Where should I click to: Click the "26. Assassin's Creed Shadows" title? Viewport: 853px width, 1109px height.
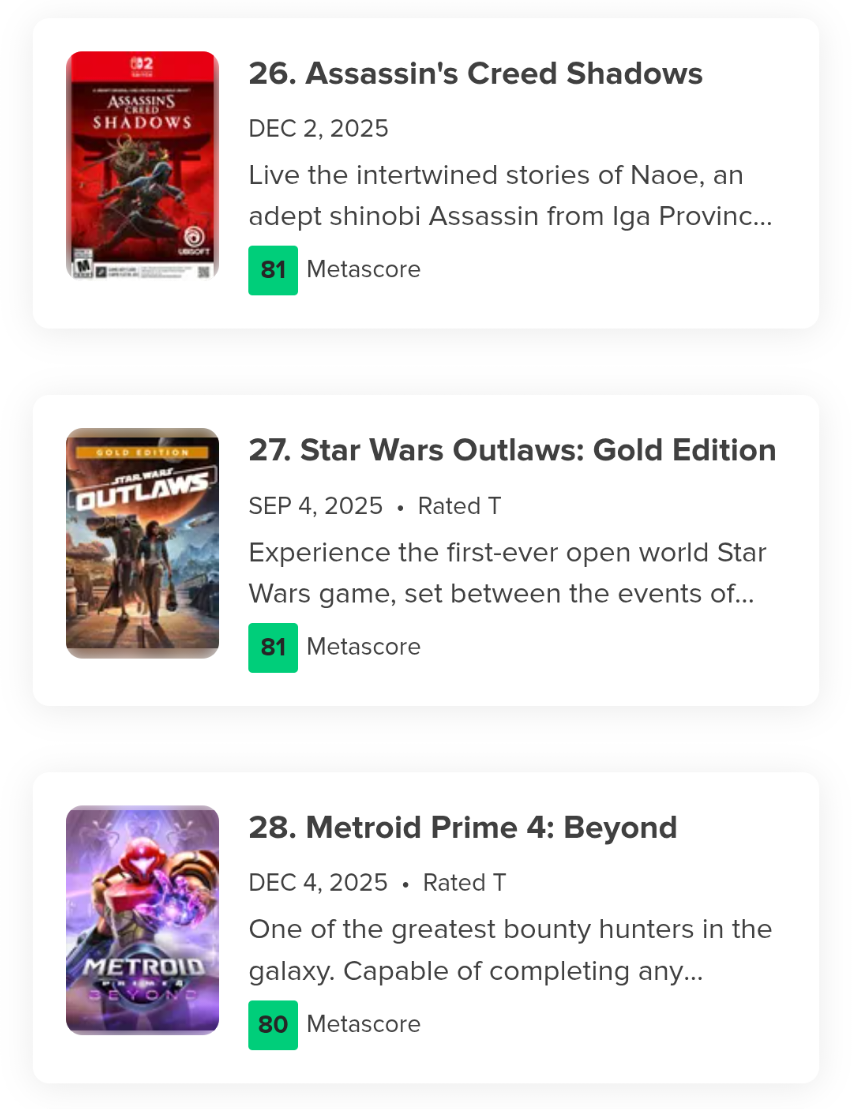coord(475,73)
